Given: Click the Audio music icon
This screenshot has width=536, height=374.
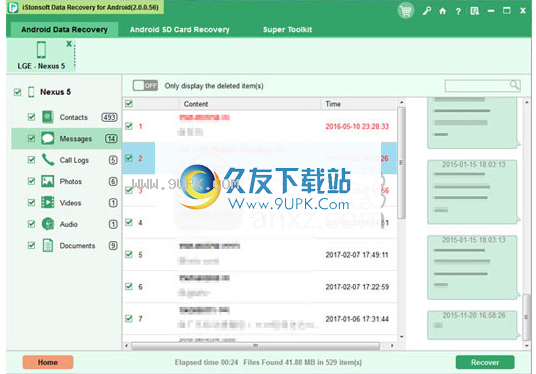Looking at the screenshot, I should pos(48,224).
